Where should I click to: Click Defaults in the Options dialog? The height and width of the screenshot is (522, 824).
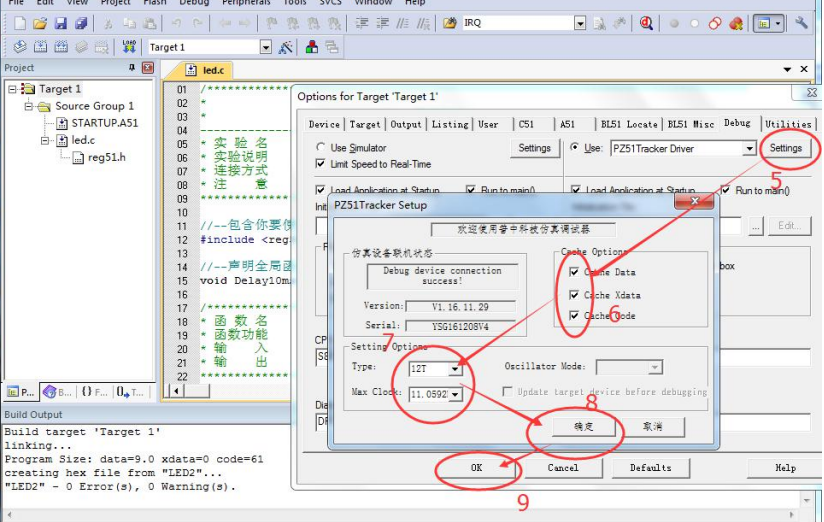(x=651, y=468)
